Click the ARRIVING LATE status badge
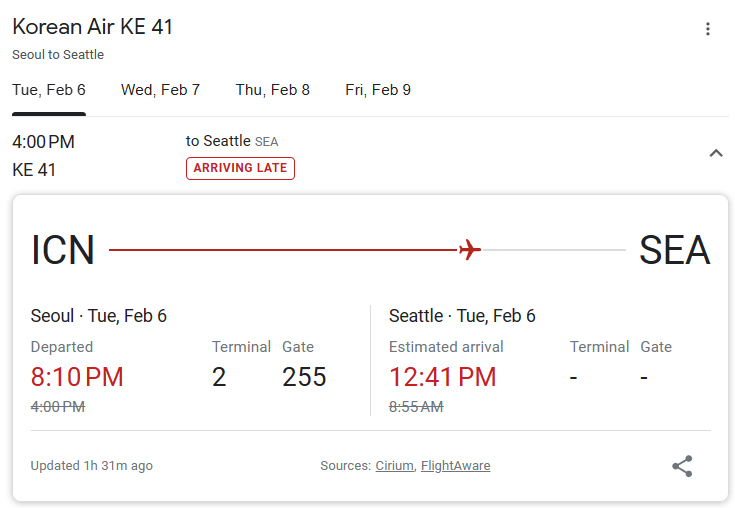Viewport: 735px width, 508px height. click(240, 168)
